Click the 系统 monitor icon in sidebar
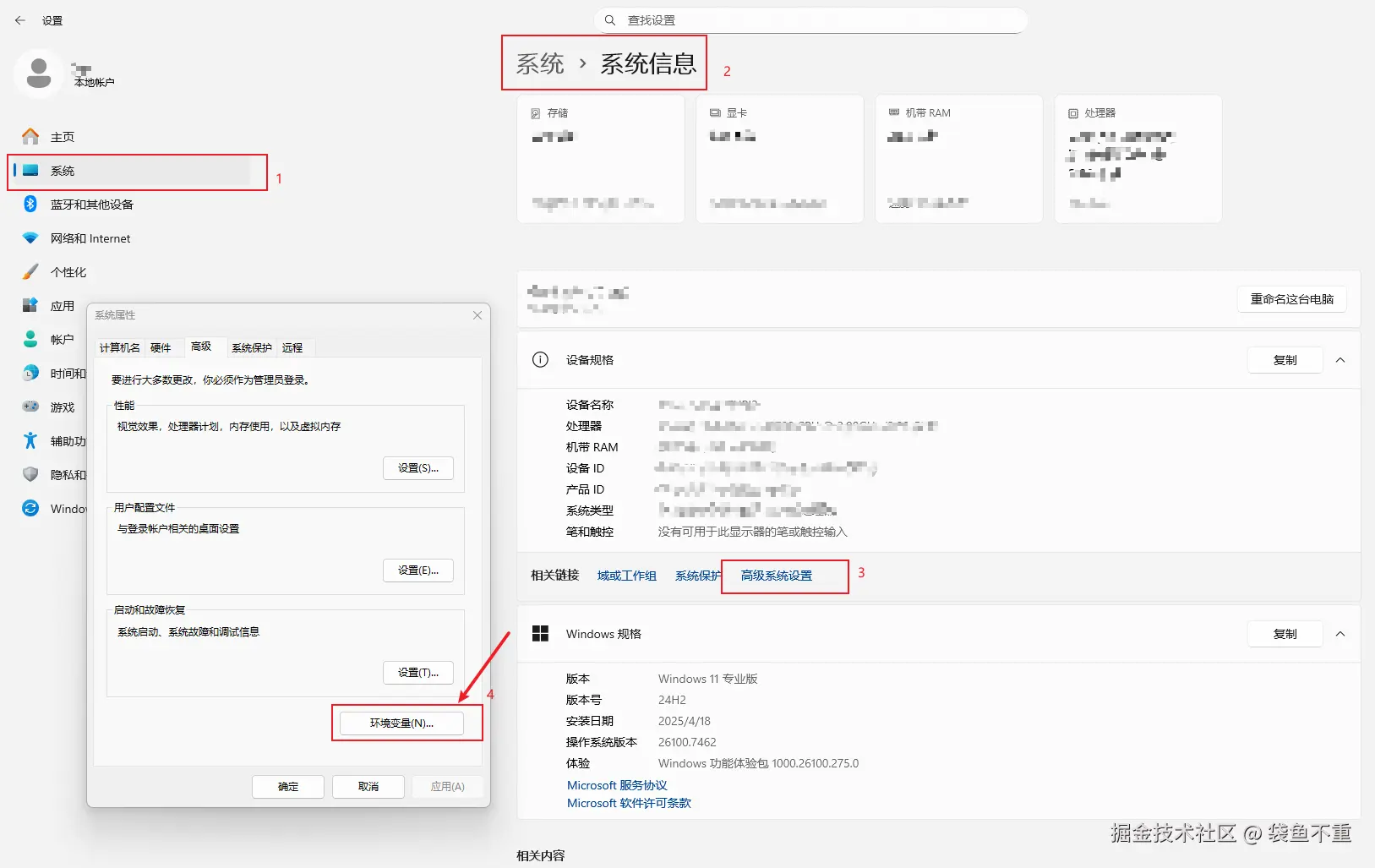The width and height of the screenshot is (1375, 868). (x=30, y=170)
